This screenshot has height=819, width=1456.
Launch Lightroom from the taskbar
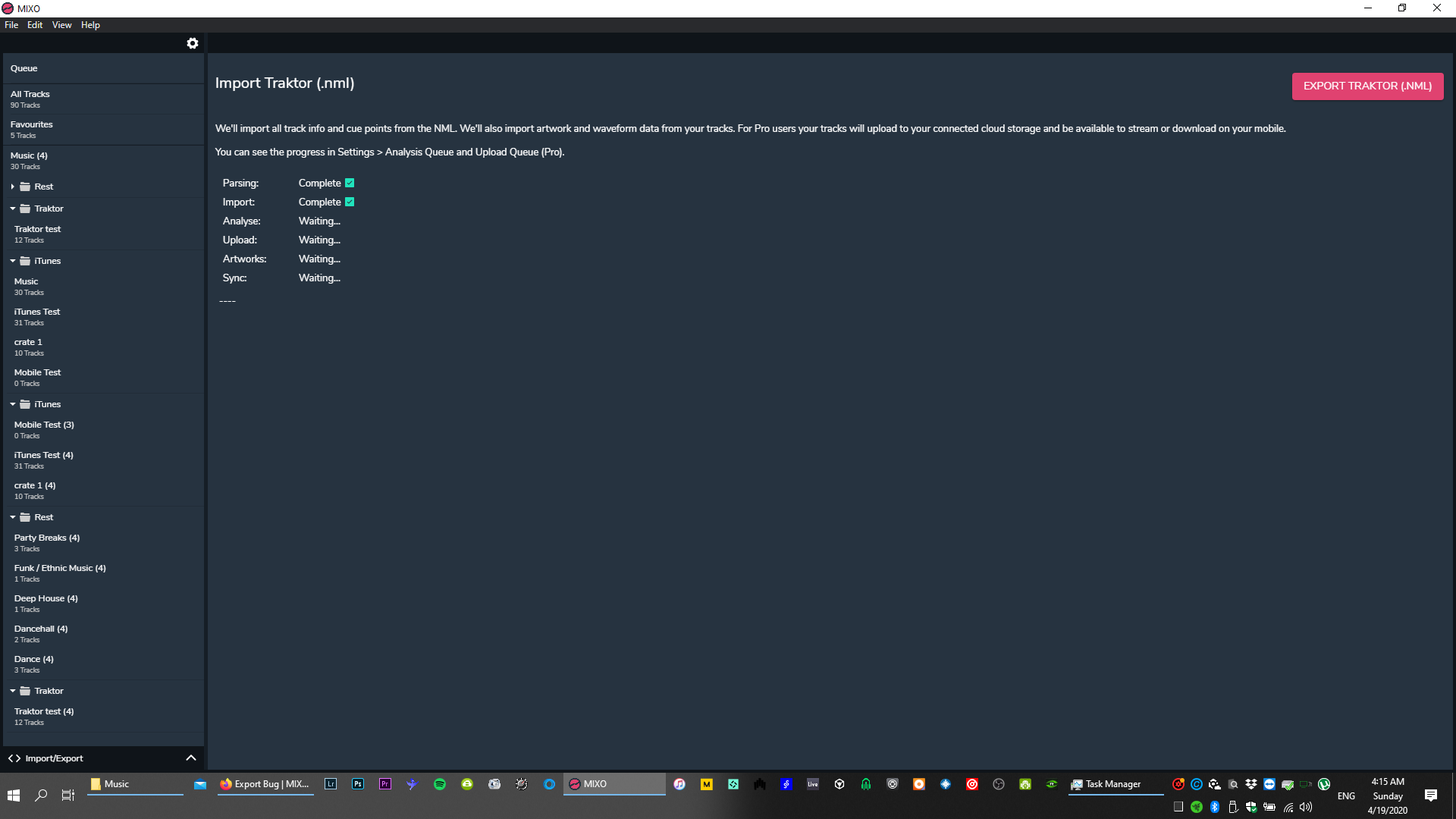pyautogui.click(x=331, y=784)
